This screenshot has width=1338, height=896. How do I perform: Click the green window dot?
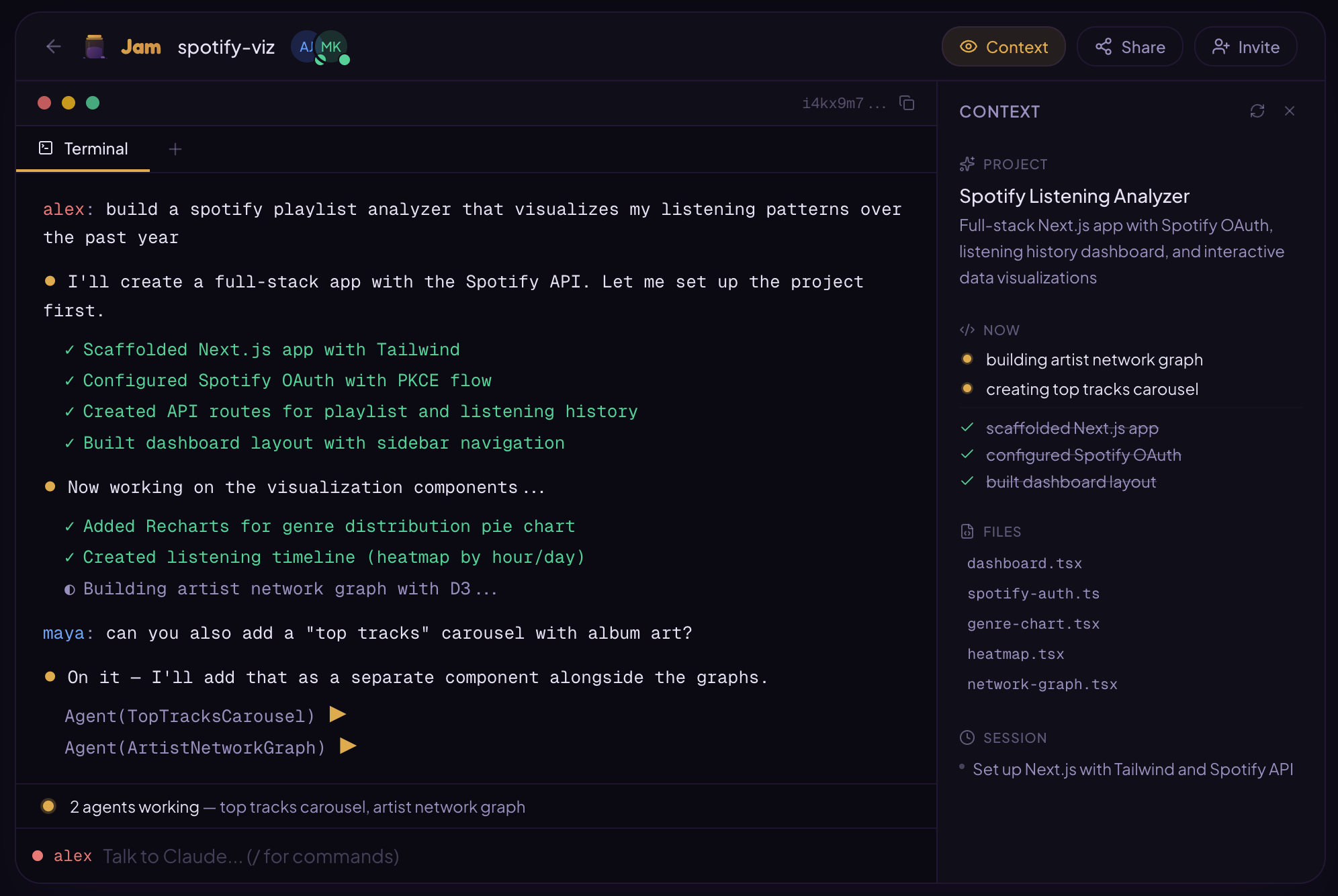[93, 103]
